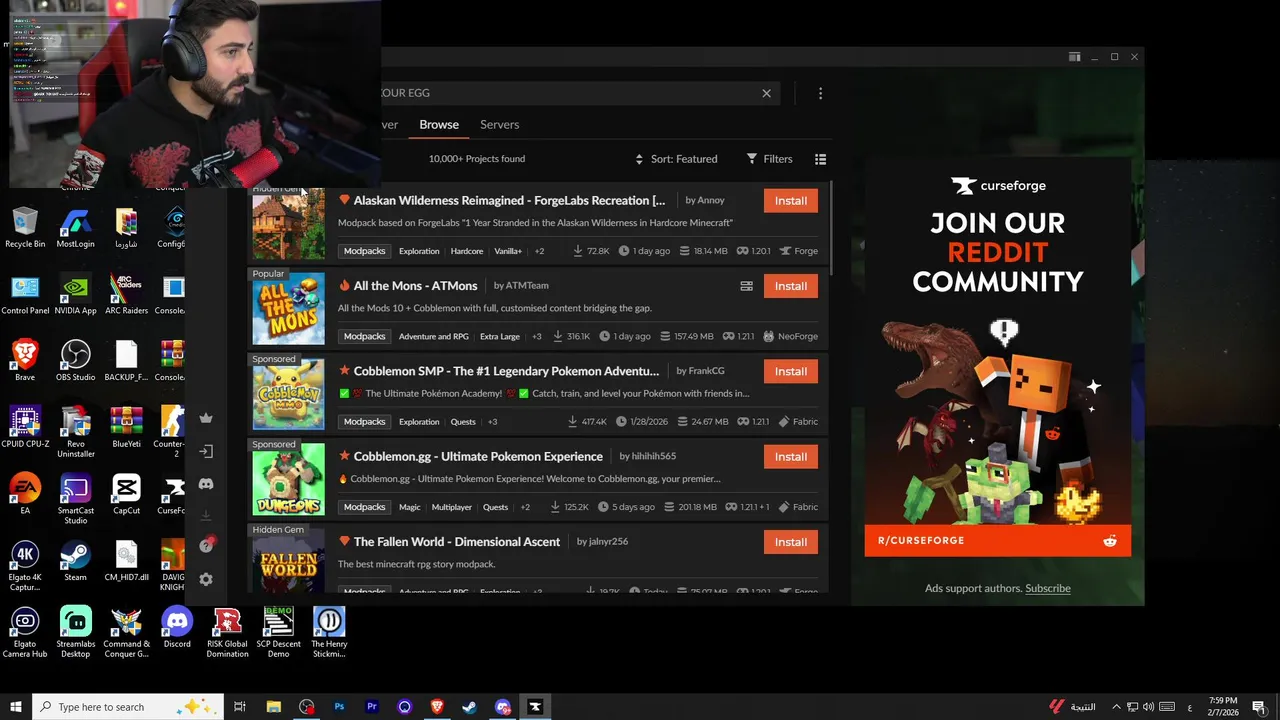This screenshot has width=1280, height=720.
Task: Switch the results list view layout icon
Action: tap(820, 159)
